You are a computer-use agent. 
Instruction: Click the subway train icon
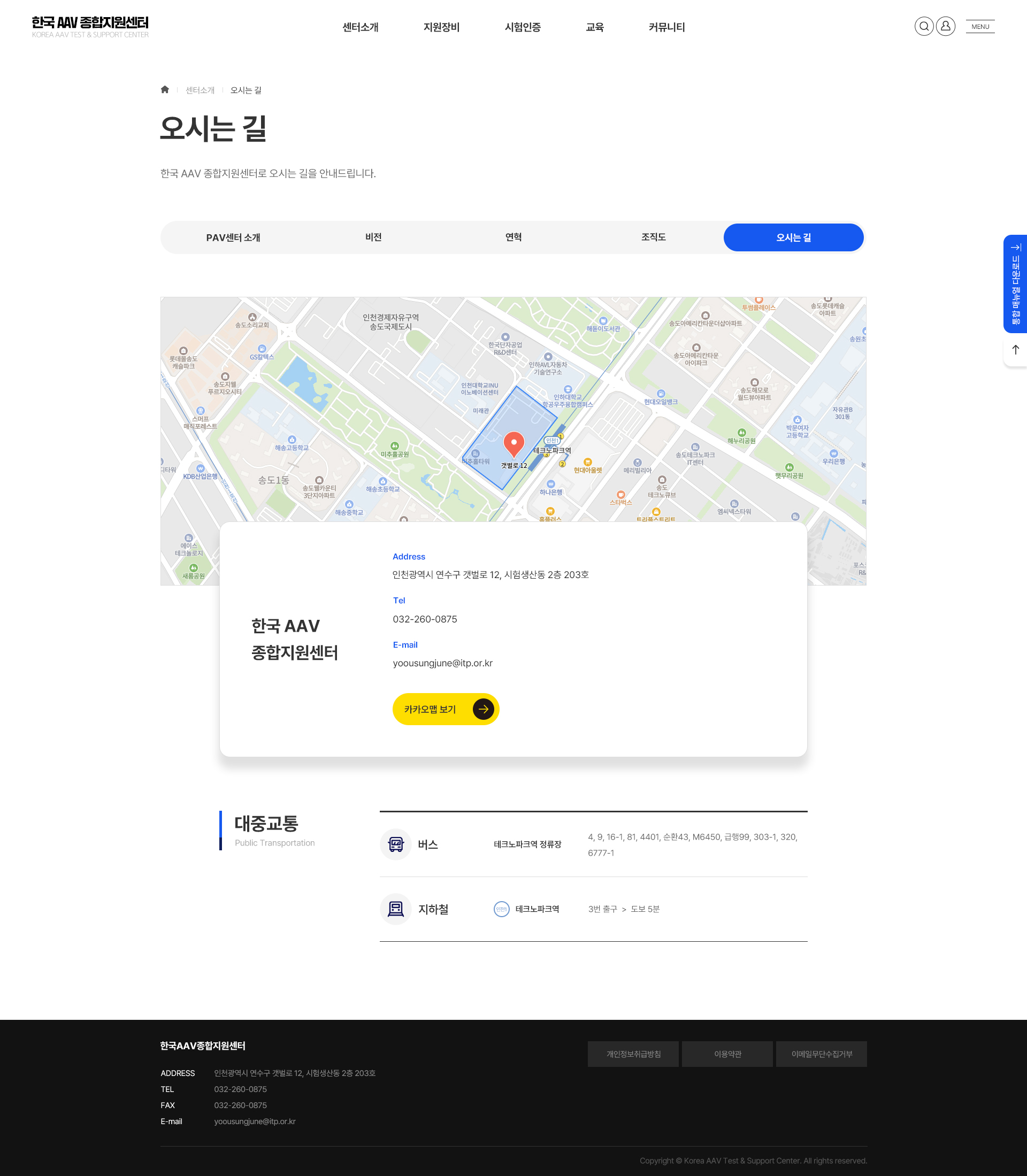coord(395,909)
